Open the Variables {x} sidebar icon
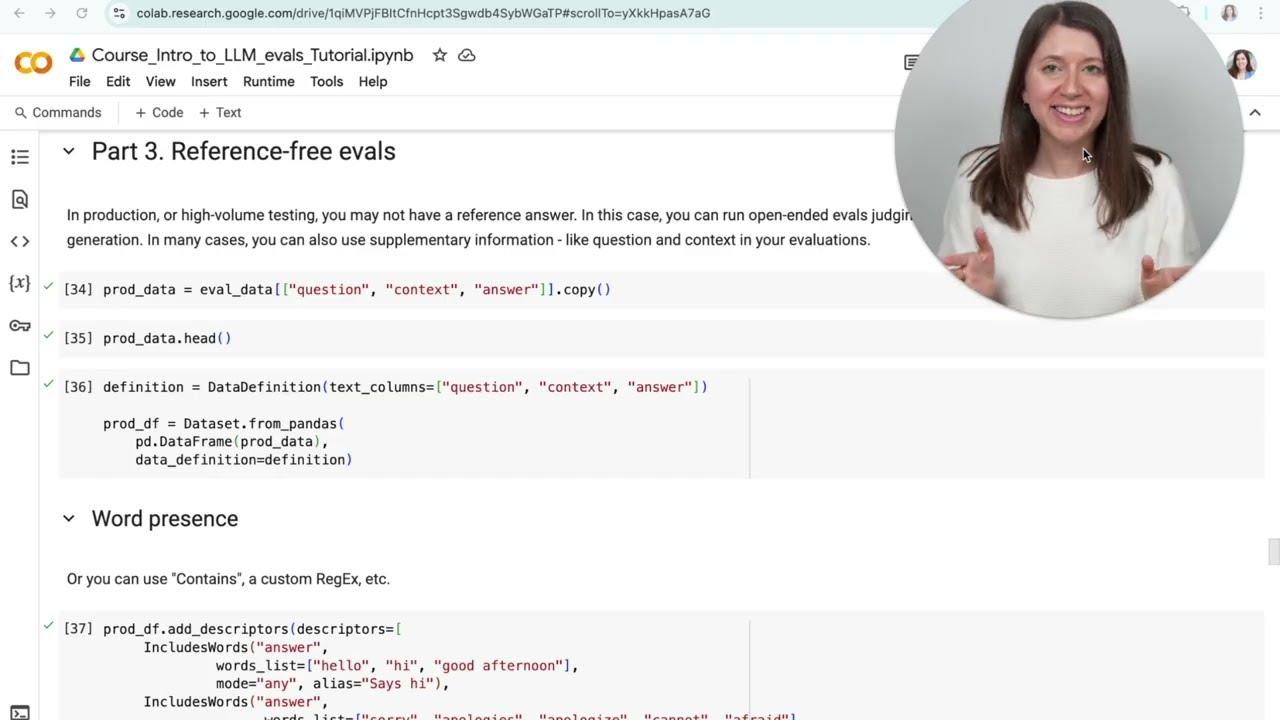 point(20,283)
